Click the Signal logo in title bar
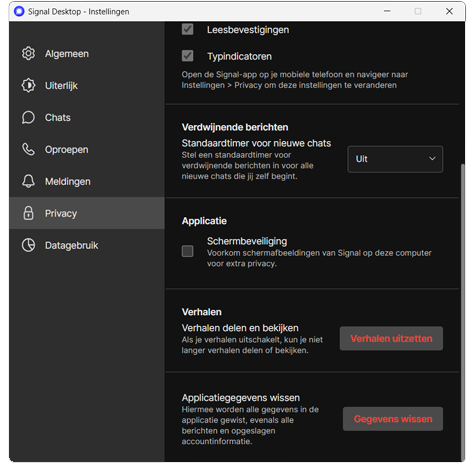This screenshot has width=475, height=463. tap(19, 11)
